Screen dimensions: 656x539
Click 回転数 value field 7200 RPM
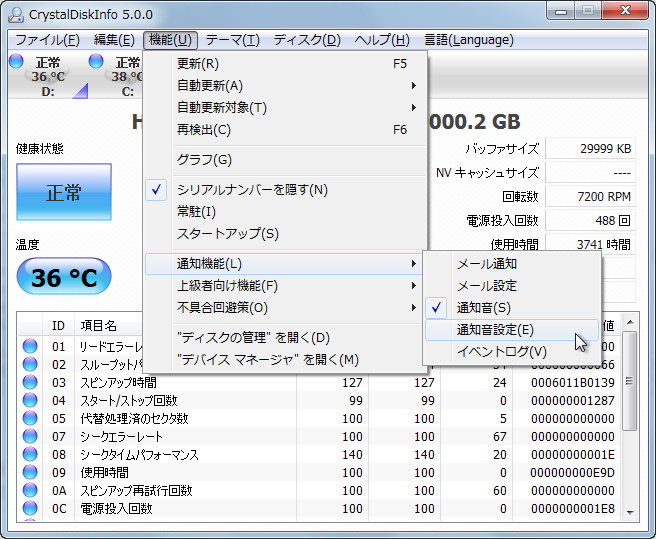click(x=590, y=196)
